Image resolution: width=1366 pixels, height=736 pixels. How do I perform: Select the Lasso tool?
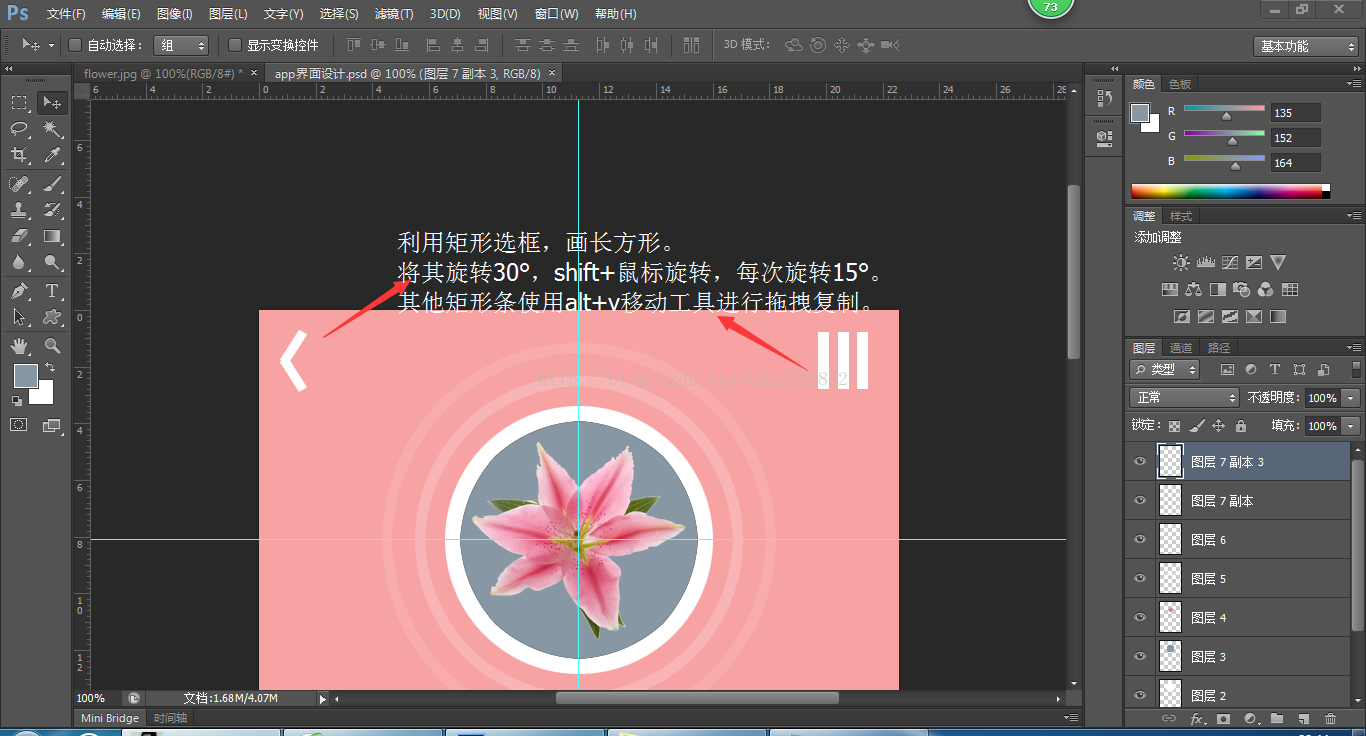tap(19, 129)
